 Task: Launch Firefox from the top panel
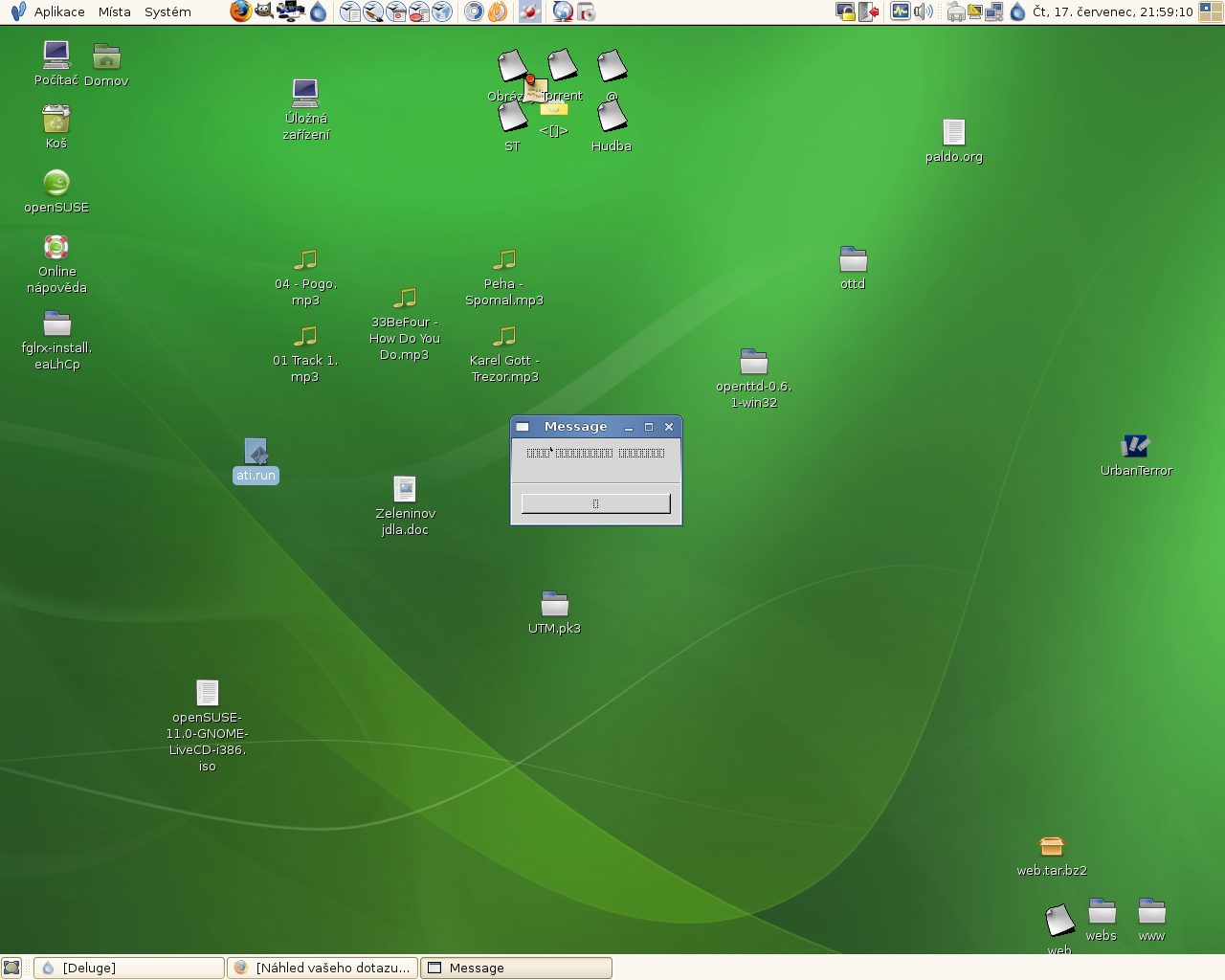[x=241, y=11]
